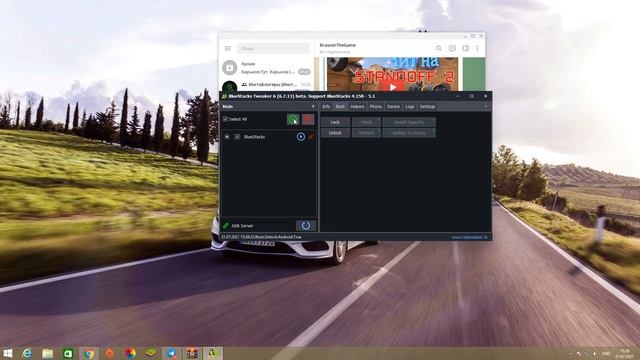Click the ENG language indicator in tray
Screen dimensions: 640x360
[607, 353]
